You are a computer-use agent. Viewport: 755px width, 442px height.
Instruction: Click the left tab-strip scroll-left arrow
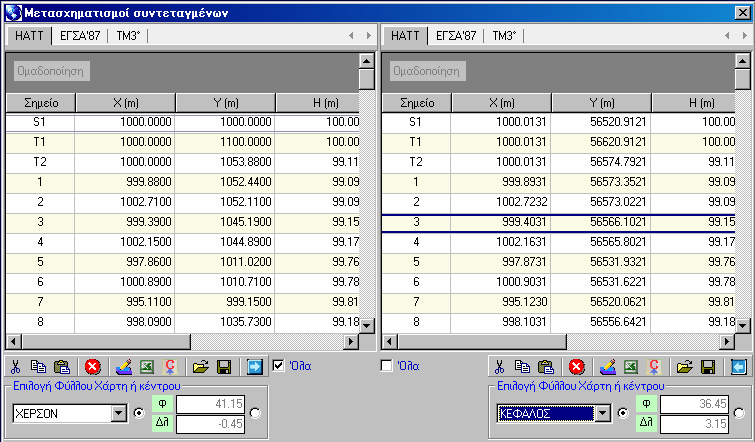(x=351, y=35)
